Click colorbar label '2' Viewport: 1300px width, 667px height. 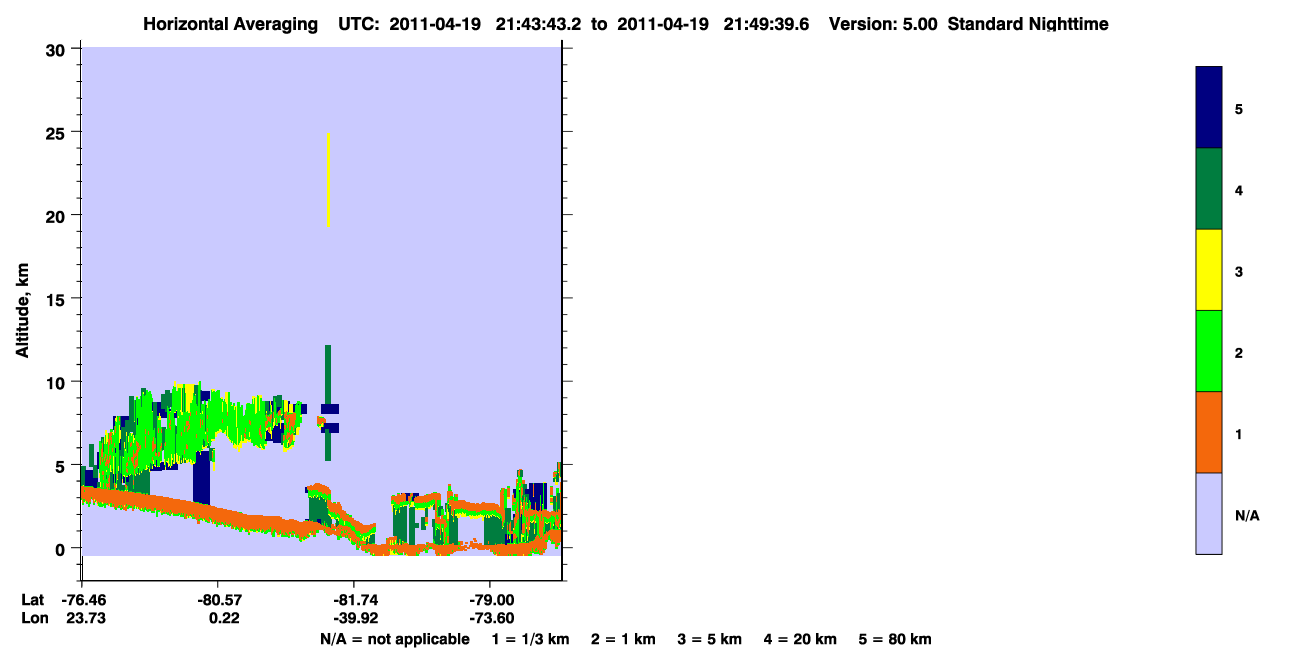1239,353
